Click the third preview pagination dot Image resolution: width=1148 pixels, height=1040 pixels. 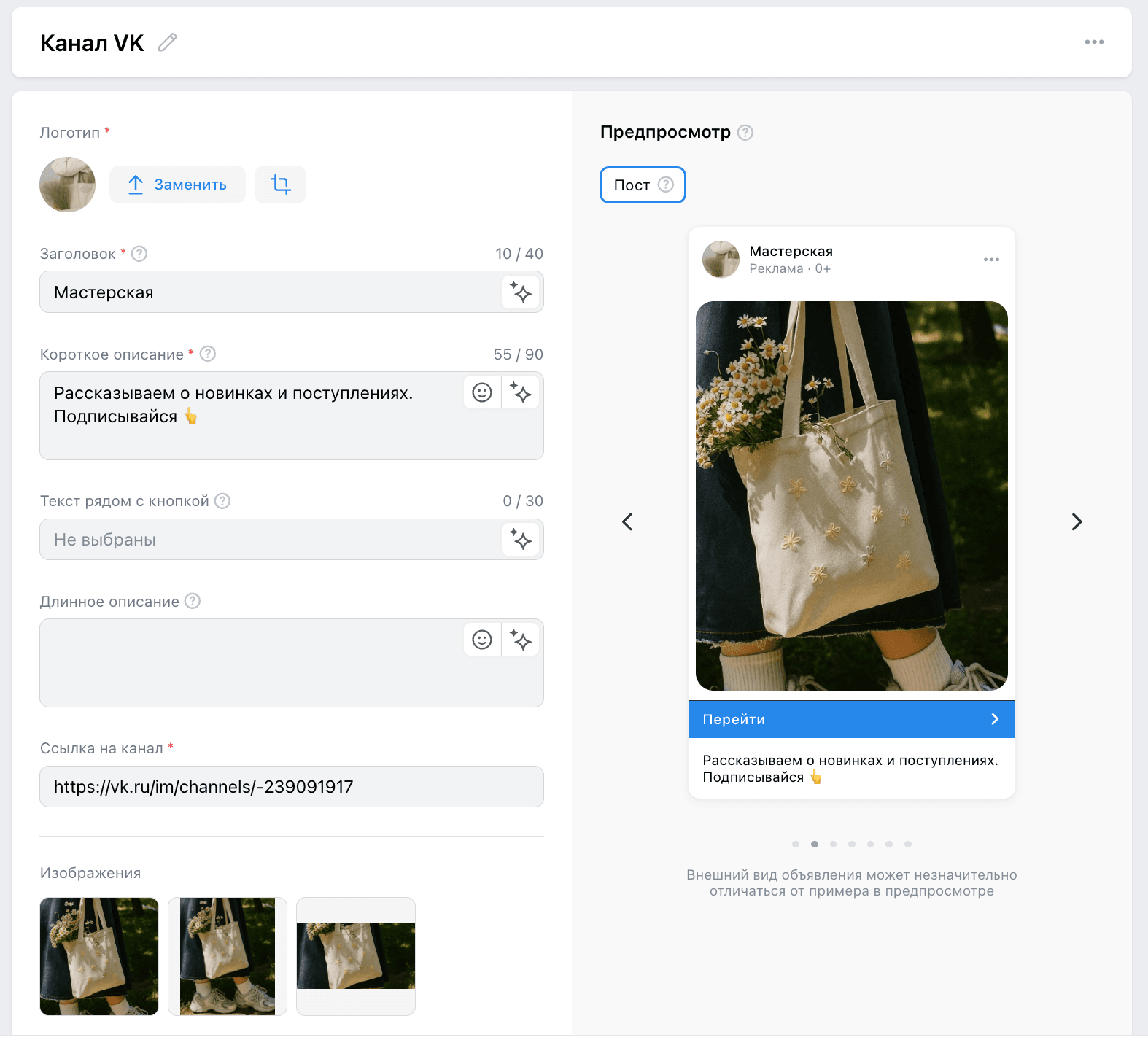click(x=833, y=844)
